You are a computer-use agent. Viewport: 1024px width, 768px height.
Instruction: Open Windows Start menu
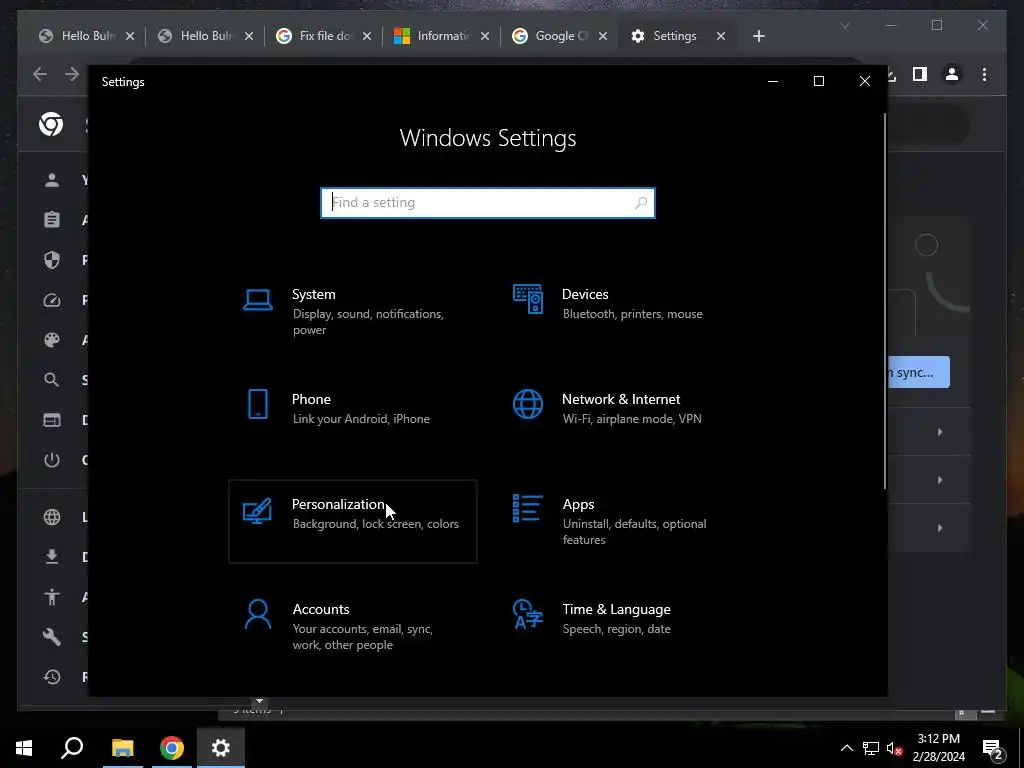coord(24,748)
